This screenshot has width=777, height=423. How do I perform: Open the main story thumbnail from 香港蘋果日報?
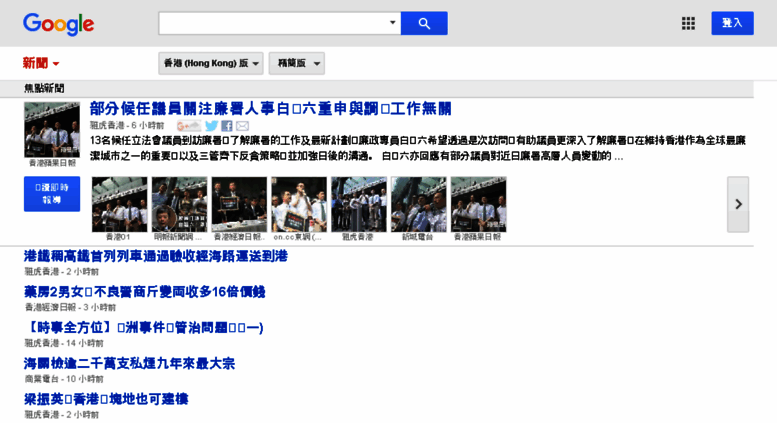coord(52,130)
